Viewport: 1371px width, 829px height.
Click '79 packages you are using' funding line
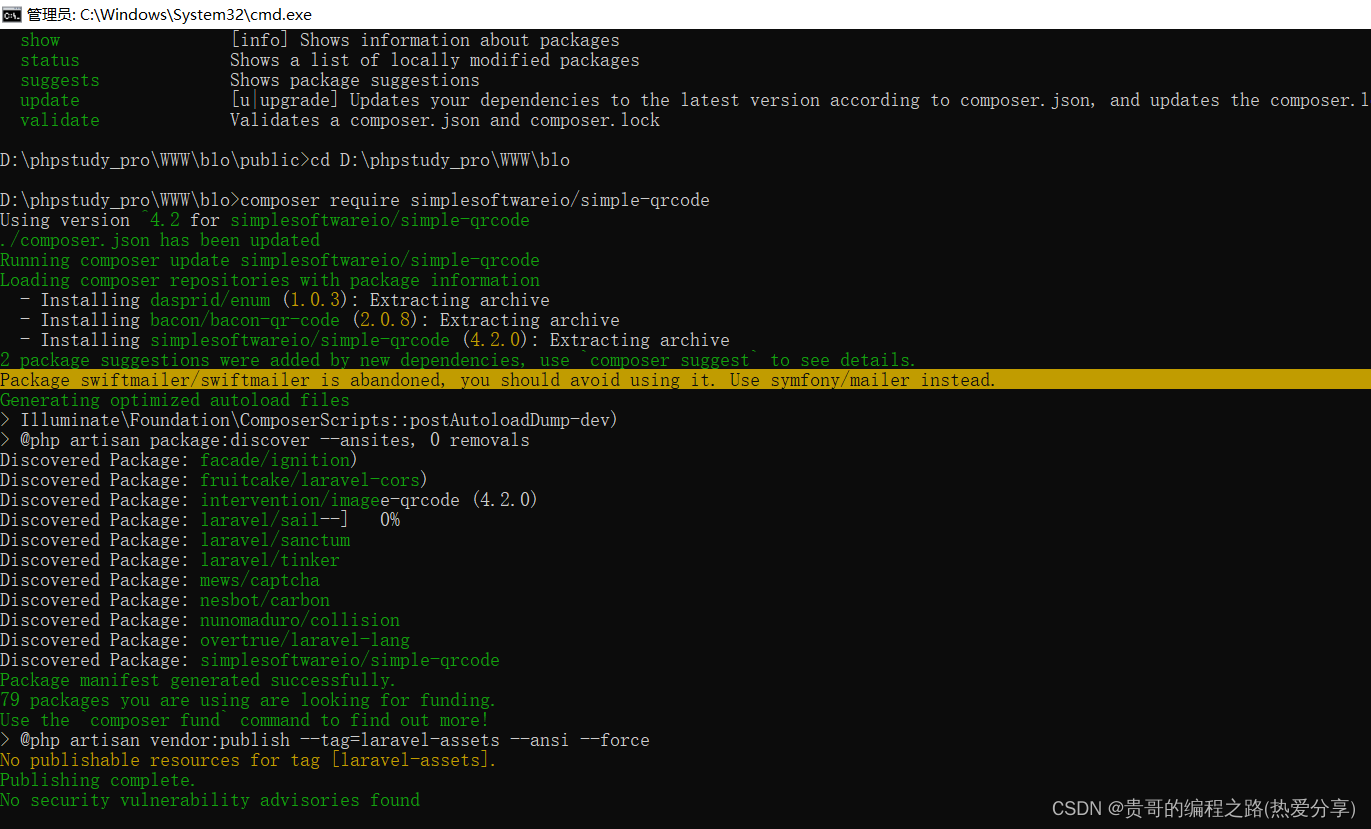248,700
